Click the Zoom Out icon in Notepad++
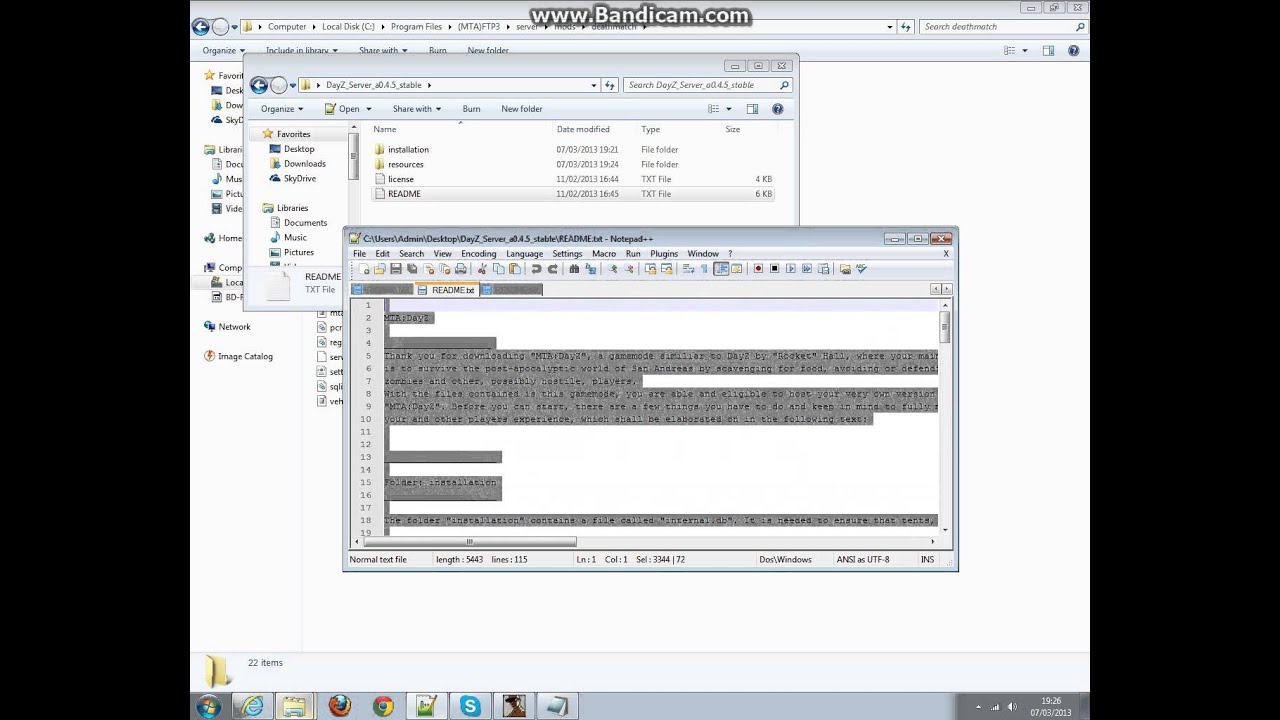The image size is (1280, 720). pyautogui.click(x=630, y=269)
